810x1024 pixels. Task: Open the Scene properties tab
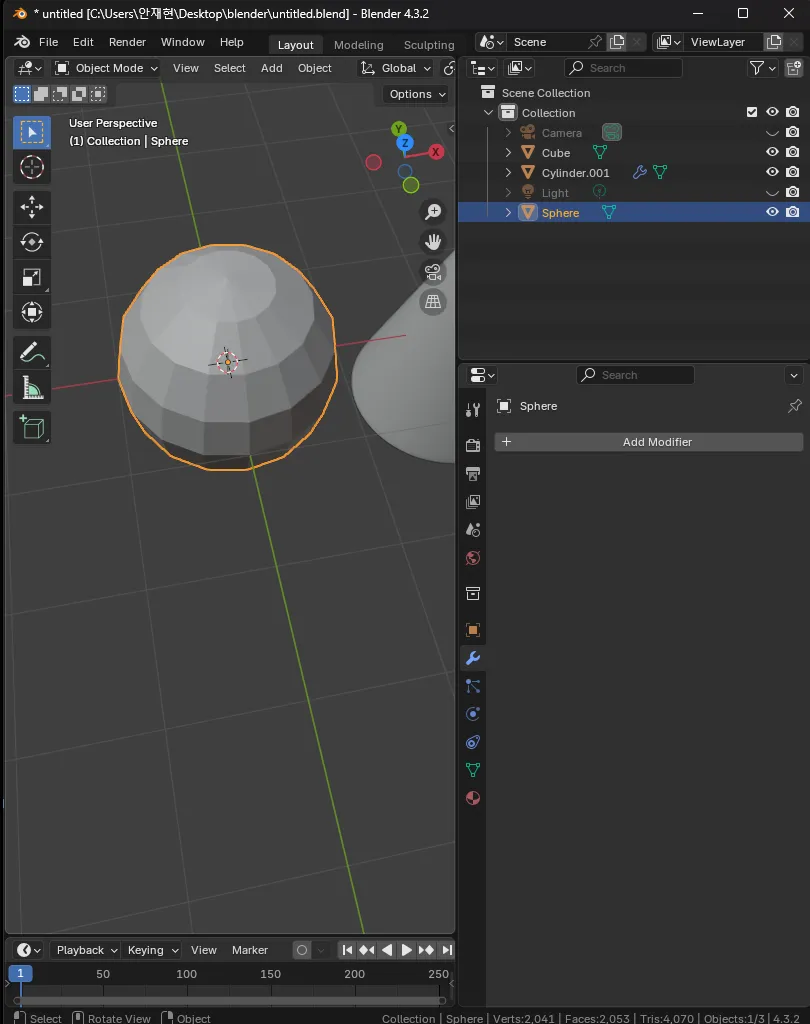473,530
